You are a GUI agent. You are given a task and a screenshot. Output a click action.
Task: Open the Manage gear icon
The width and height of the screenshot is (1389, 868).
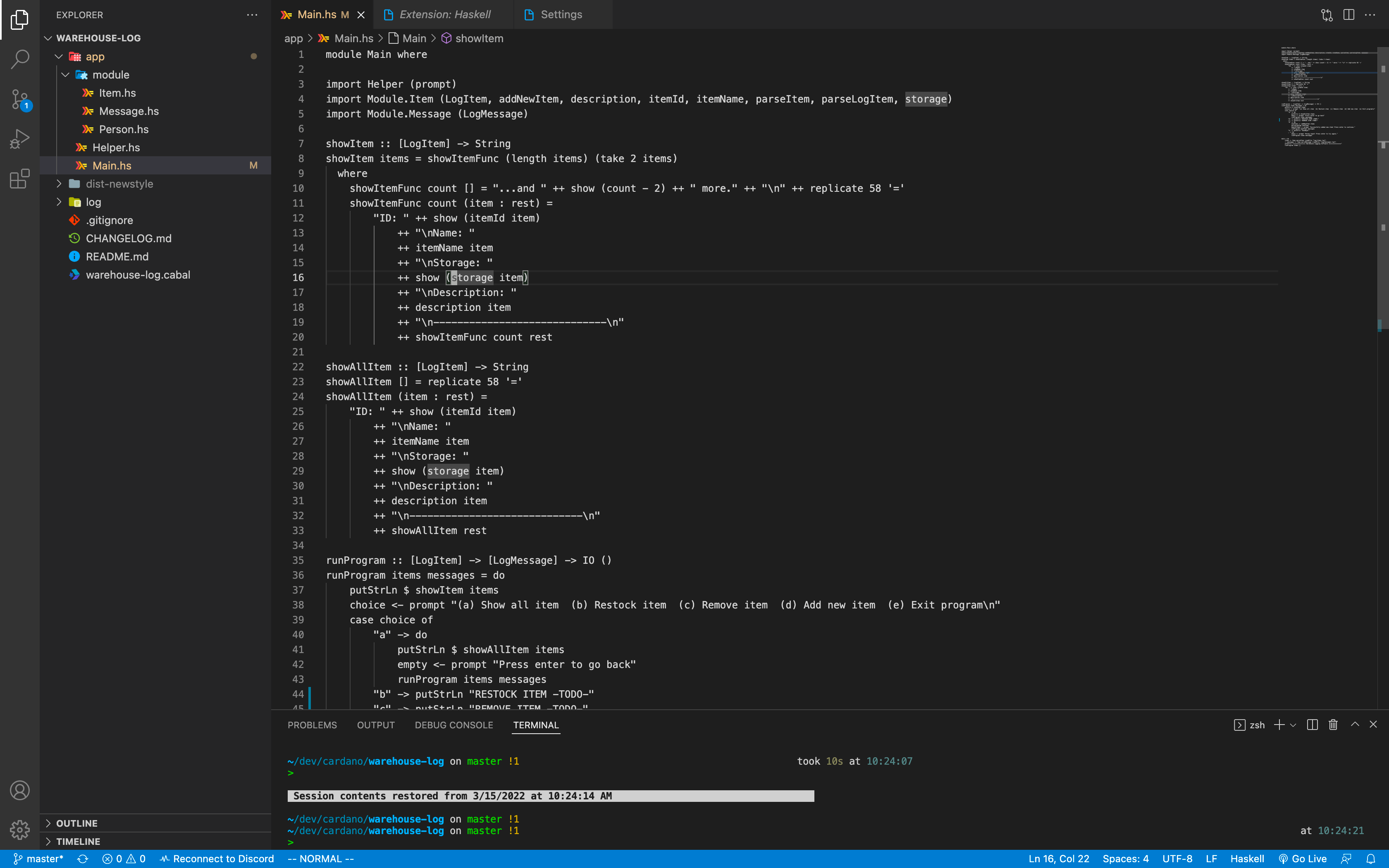19,829
